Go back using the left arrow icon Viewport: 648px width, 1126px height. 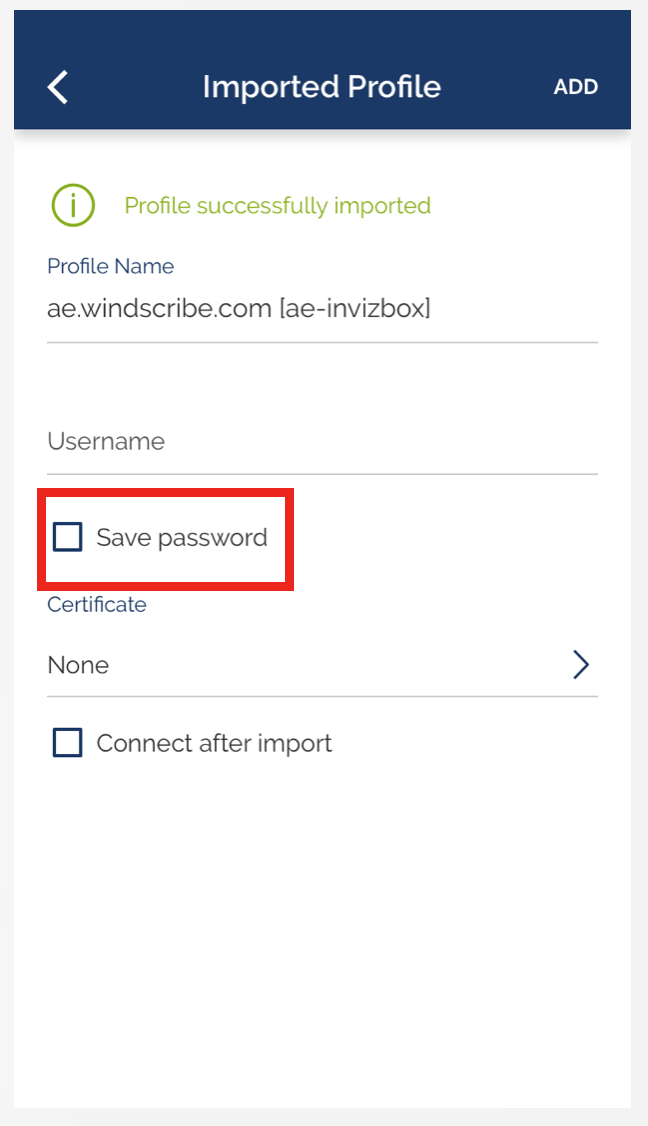(x=59, y=87)
